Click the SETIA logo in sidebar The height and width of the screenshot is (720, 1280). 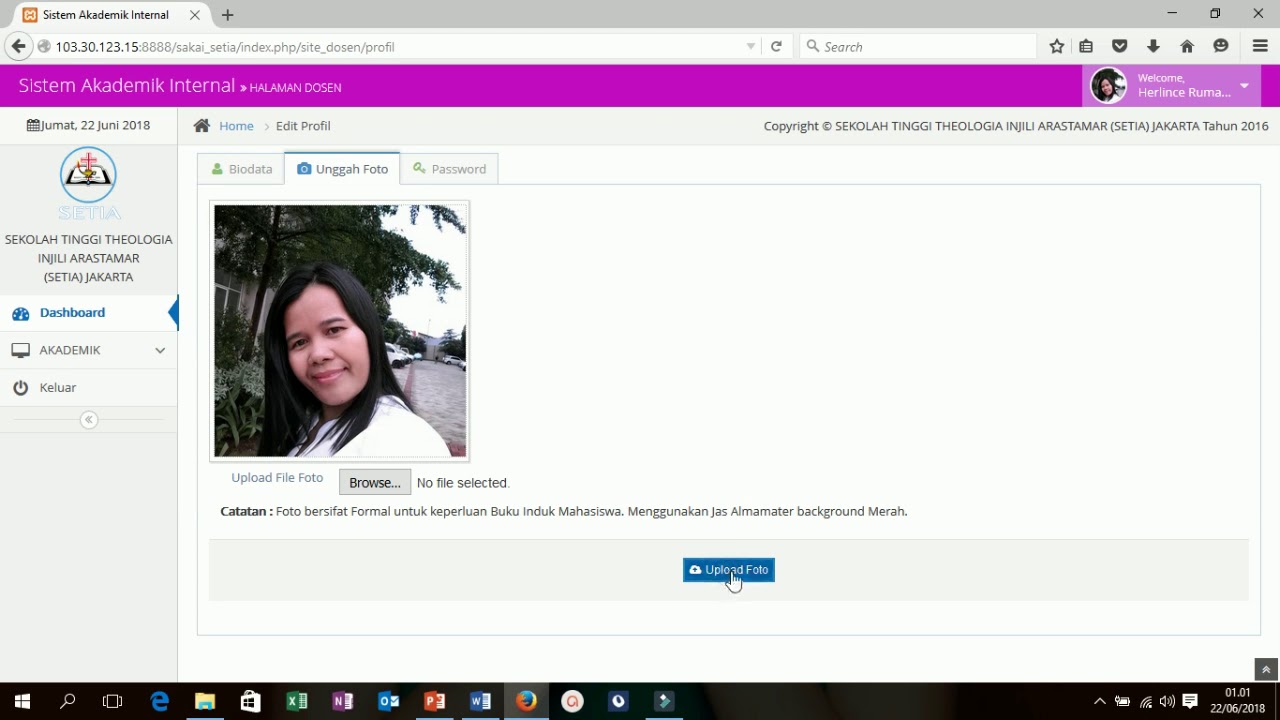point(89,183)
